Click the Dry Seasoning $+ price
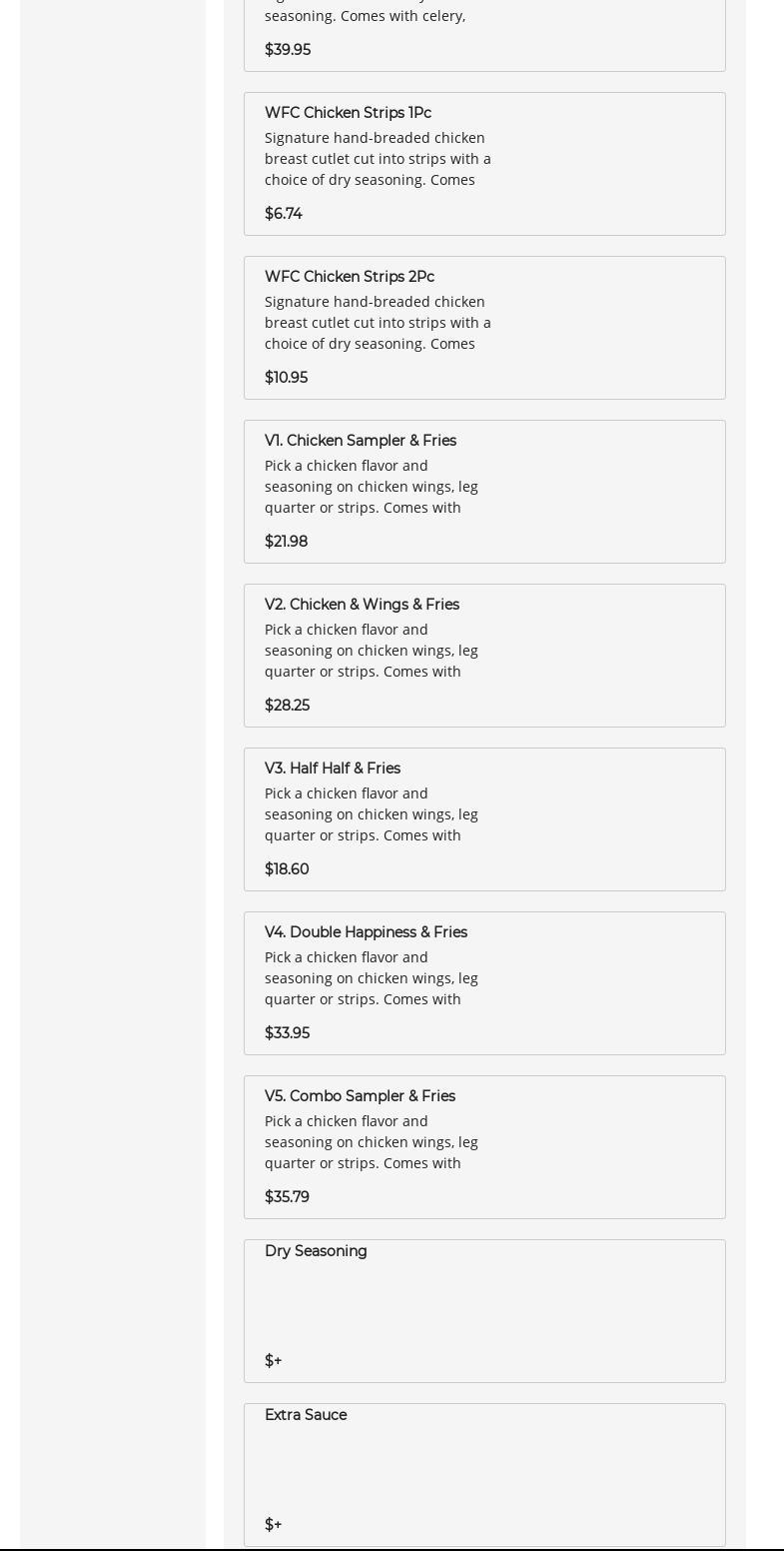Viewport: 784px width, 1551px height. pyautogui.click(x=273, y=1361)
